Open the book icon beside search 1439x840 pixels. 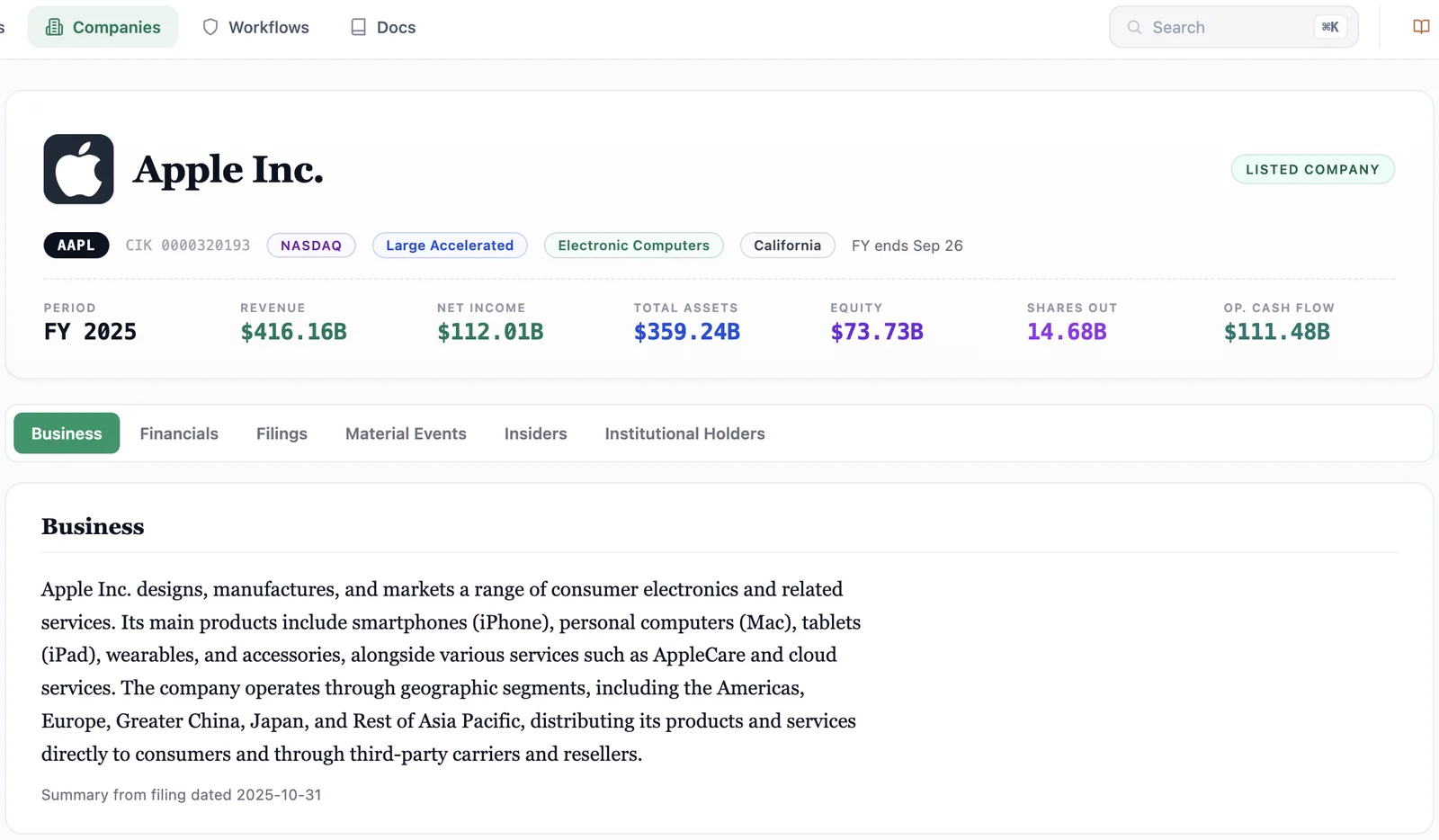point(1421,27)
